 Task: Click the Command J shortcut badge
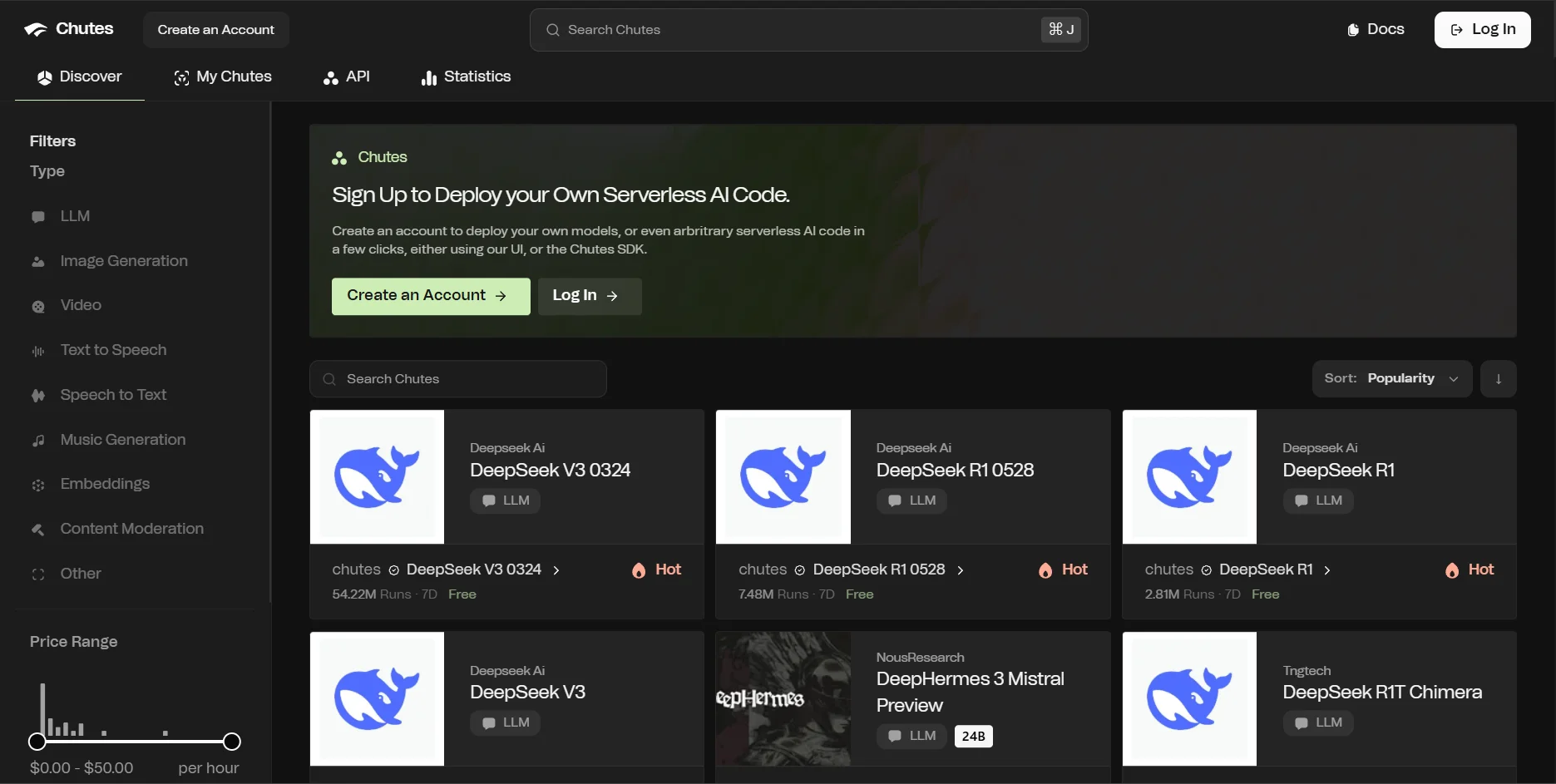1061,29
